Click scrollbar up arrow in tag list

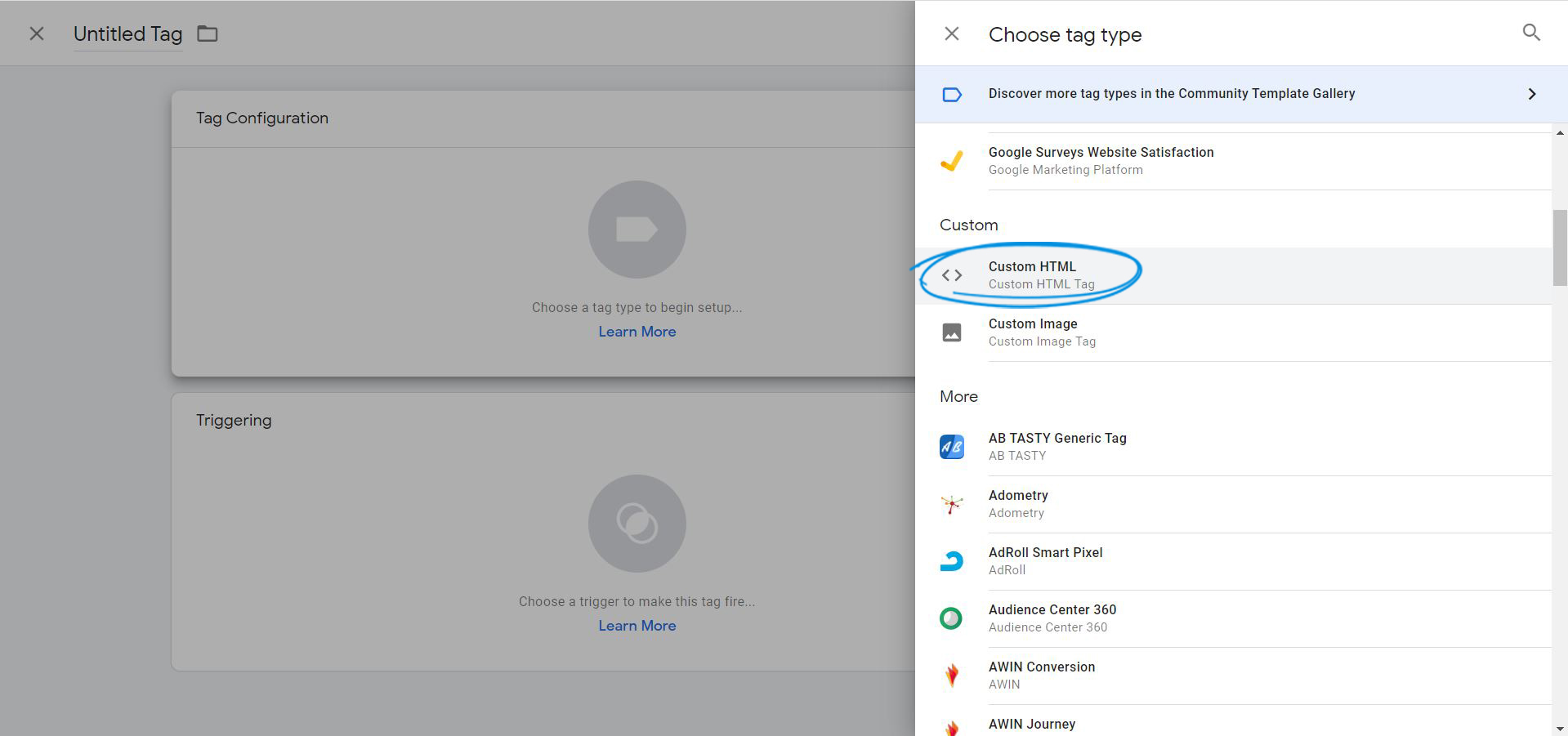click(x=1560, y=132)
